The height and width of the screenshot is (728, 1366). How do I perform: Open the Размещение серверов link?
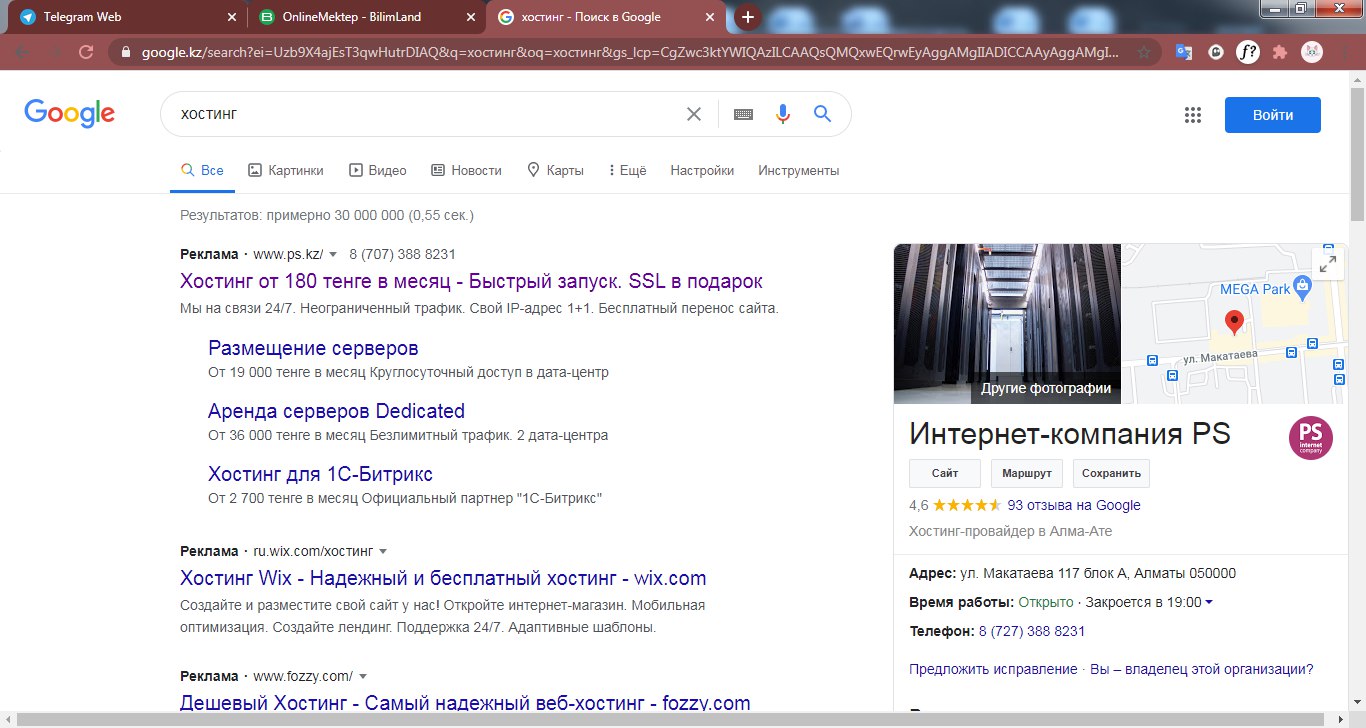(313, 348)
